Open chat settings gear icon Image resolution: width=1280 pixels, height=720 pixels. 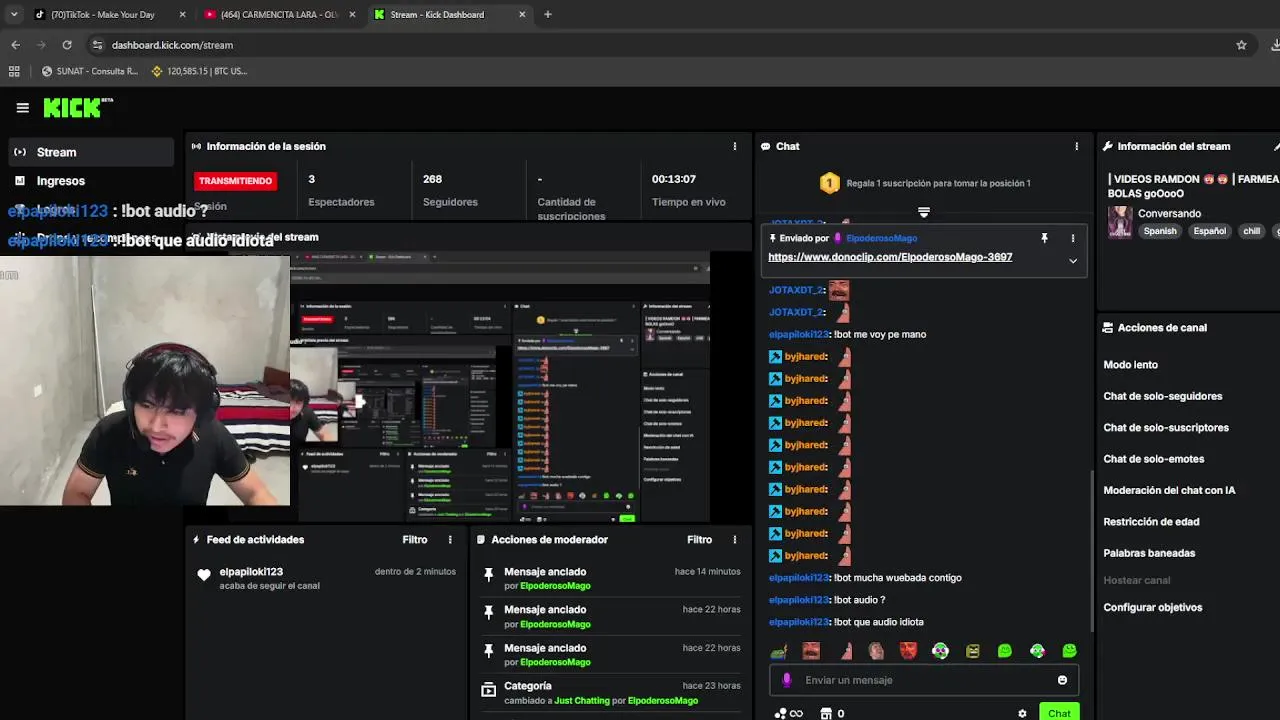1022,714
